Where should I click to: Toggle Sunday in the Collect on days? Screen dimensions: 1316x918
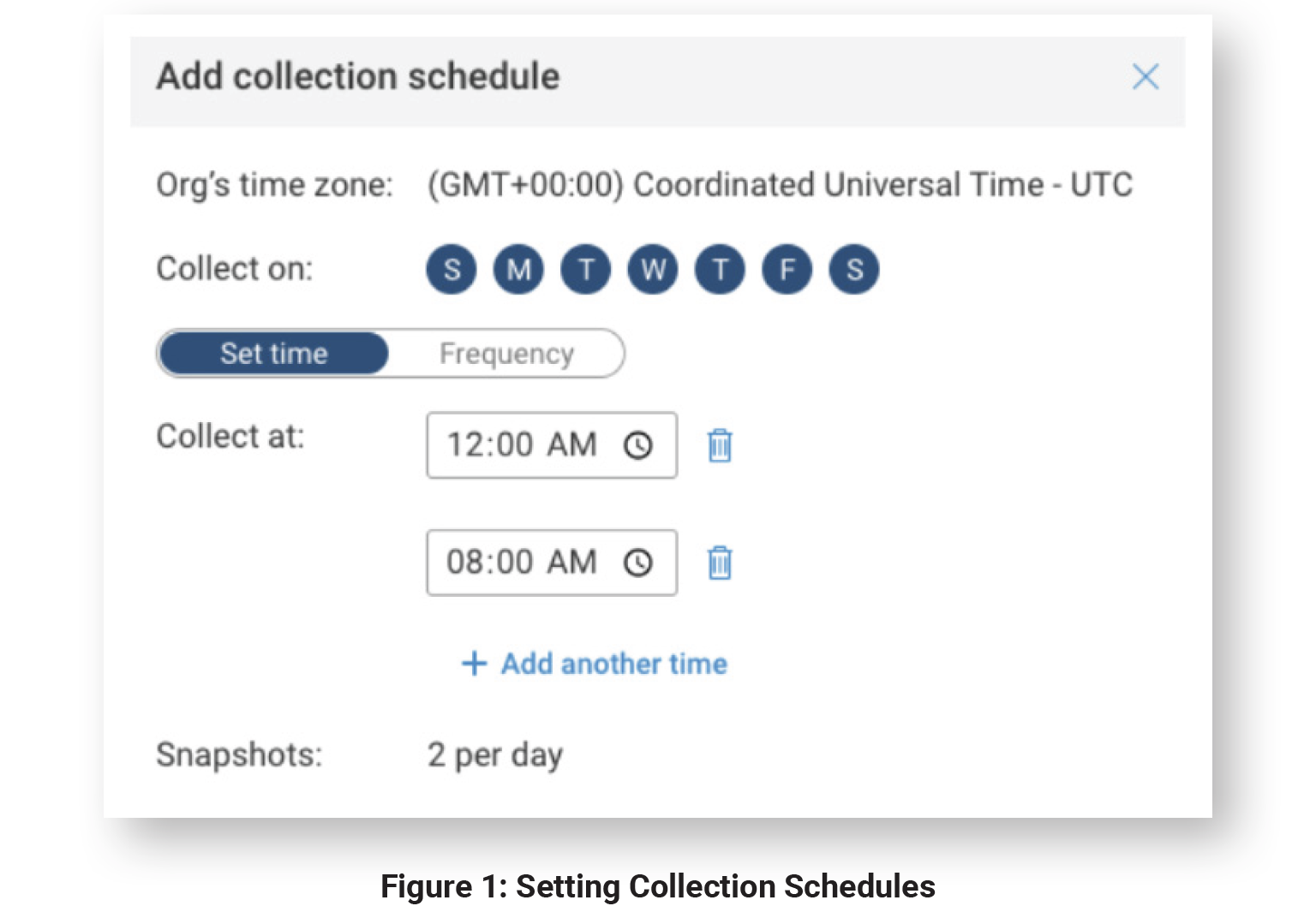452,270
